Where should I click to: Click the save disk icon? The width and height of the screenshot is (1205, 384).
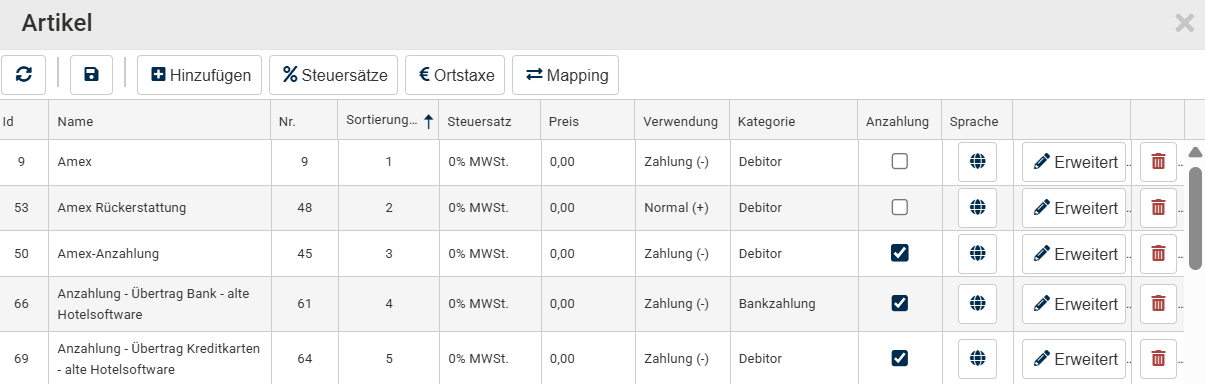point(91,75)
